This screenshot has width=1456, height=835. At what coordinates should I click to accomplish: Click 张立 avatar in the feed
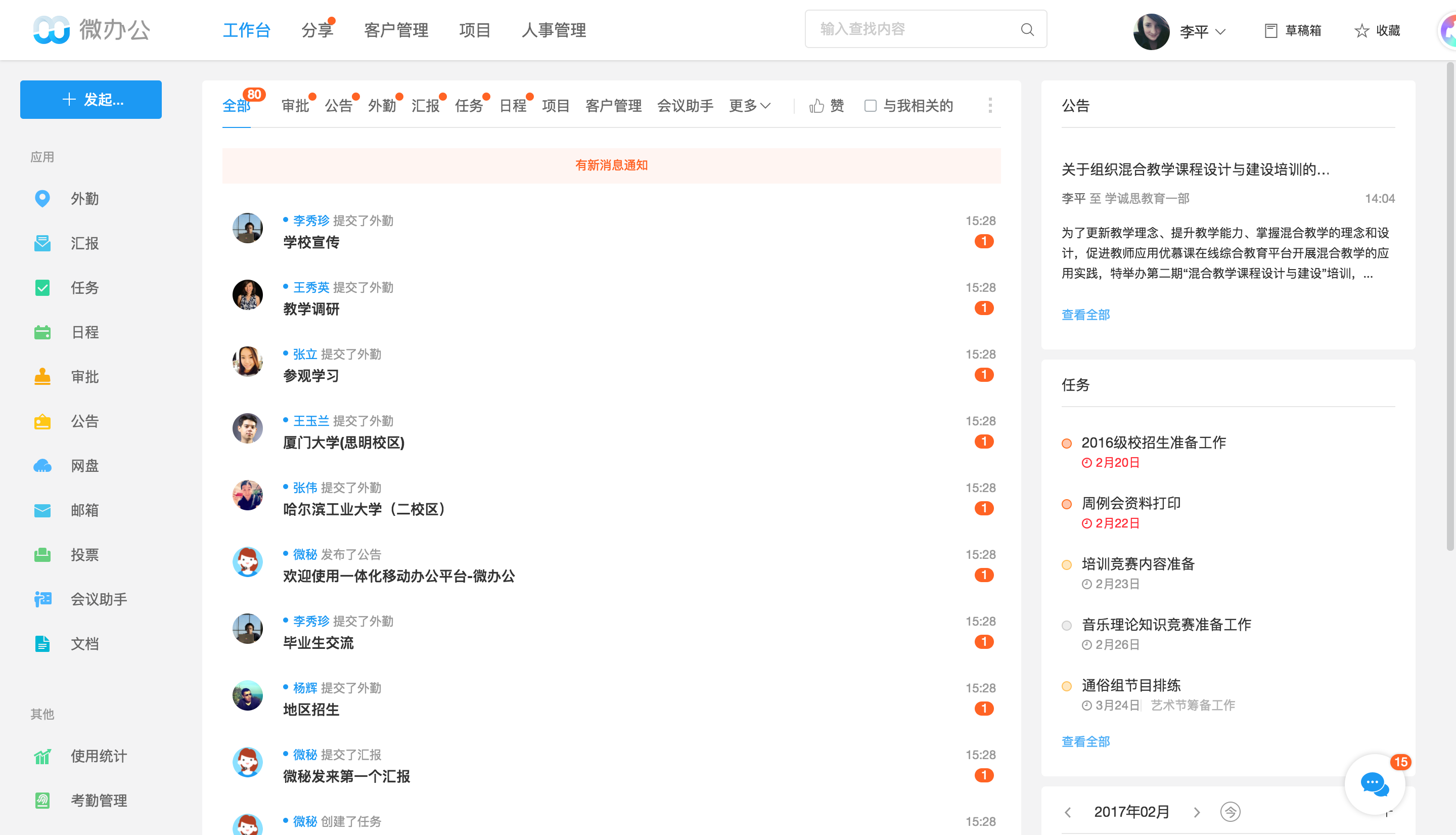[x=248, y=361]
